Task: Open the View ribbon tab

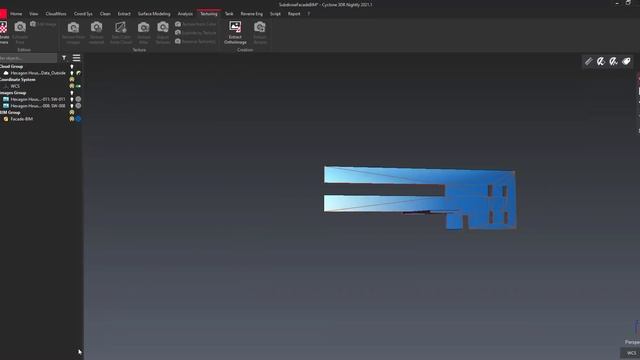Action: pos(33,13)
